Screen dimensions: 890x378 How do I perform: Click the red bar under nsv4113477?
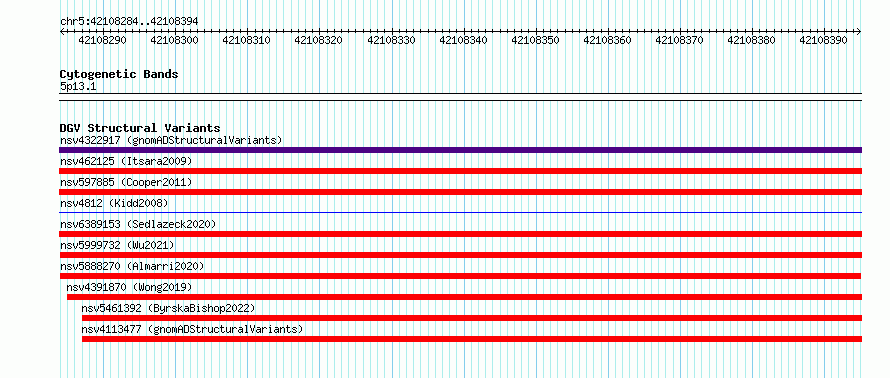click(x=472, y=339)
